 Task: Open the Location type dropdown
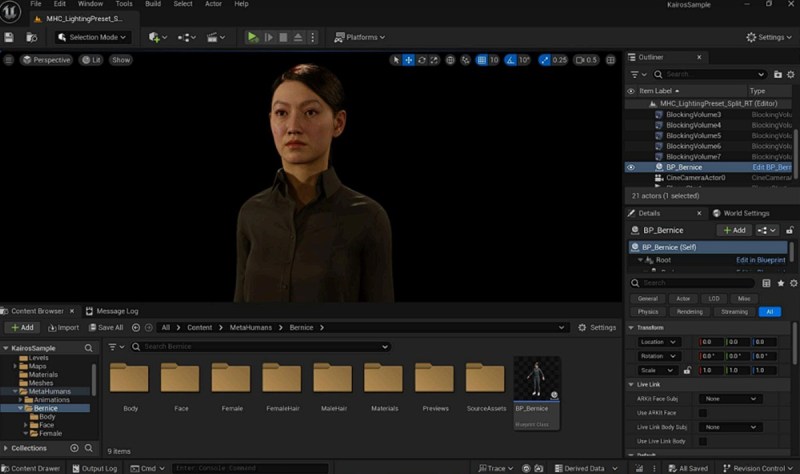(659, 342)
